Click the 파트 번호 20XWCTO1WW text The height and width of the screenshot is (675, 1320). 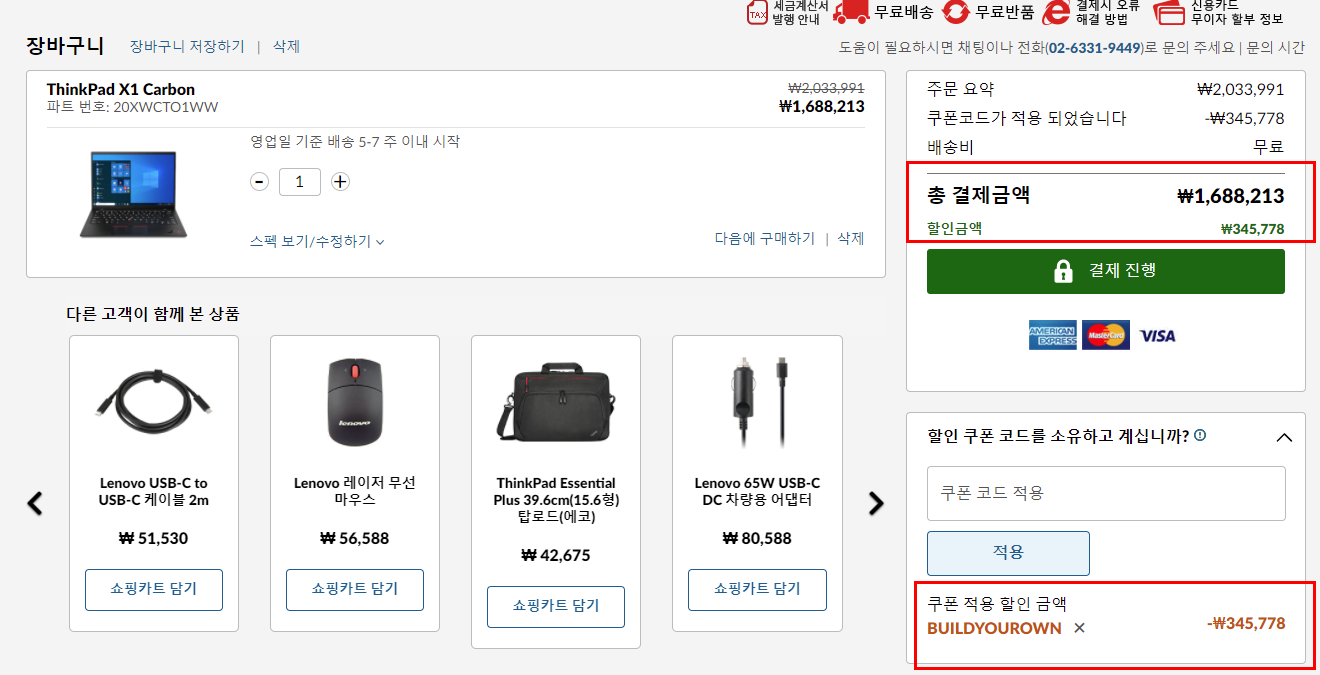(132, 107)
